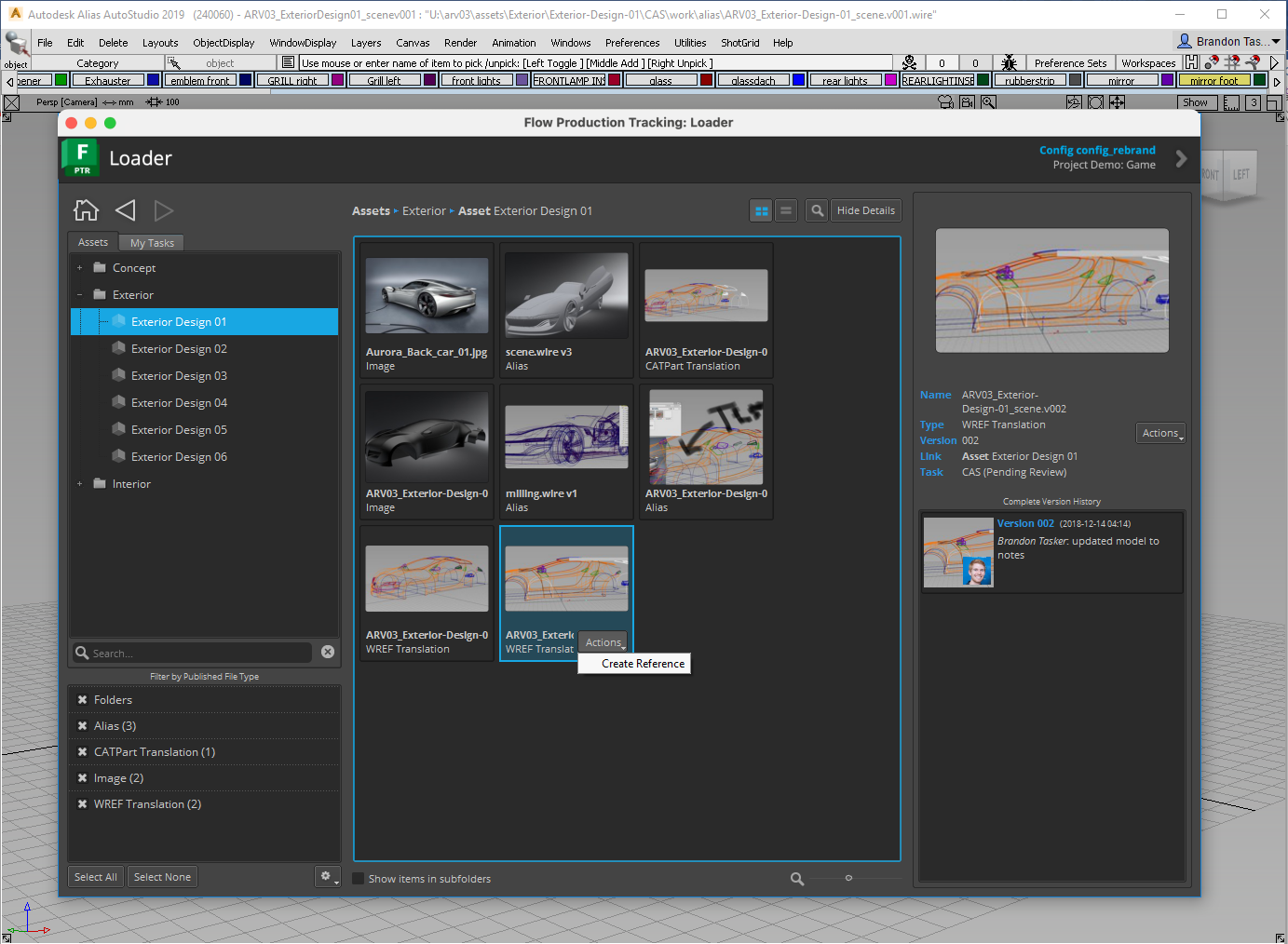
Task: Switch to thumbnail grid view
Action: tap(761, 211)
